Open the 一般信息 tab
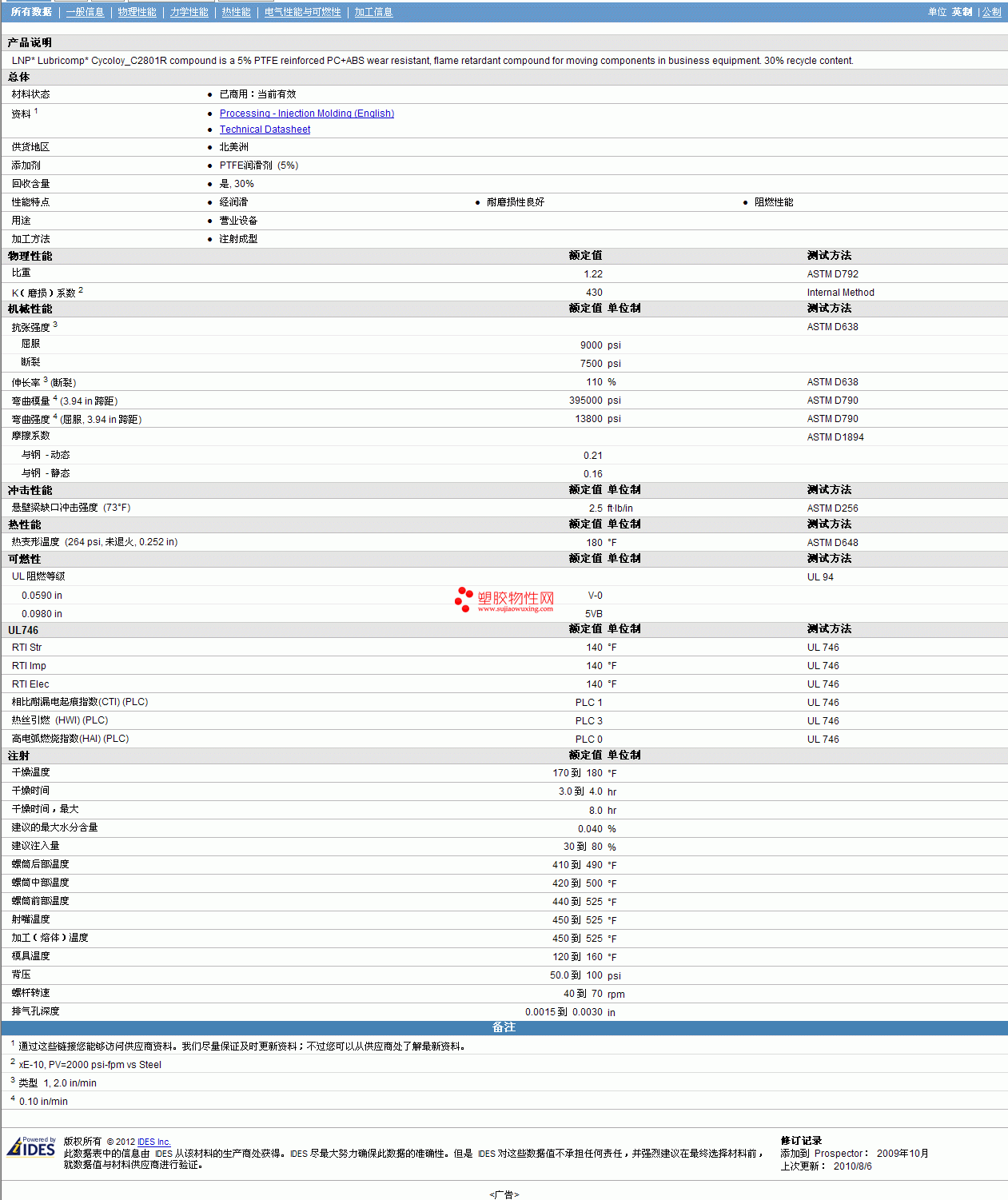 coord(85,12)
